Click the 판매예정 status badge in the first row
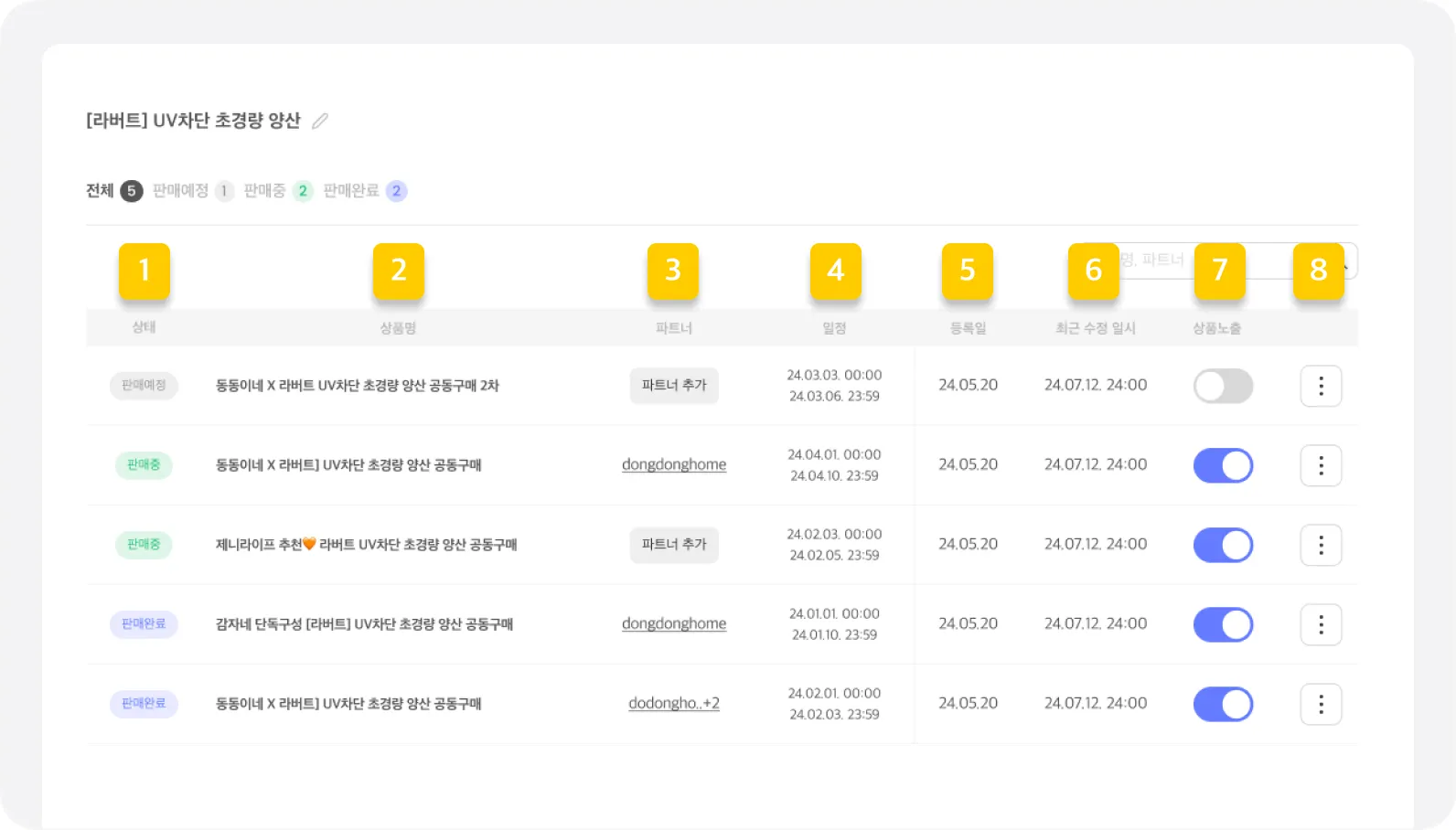The width and height of the screenshot is (1456, 830). point(144,386)
